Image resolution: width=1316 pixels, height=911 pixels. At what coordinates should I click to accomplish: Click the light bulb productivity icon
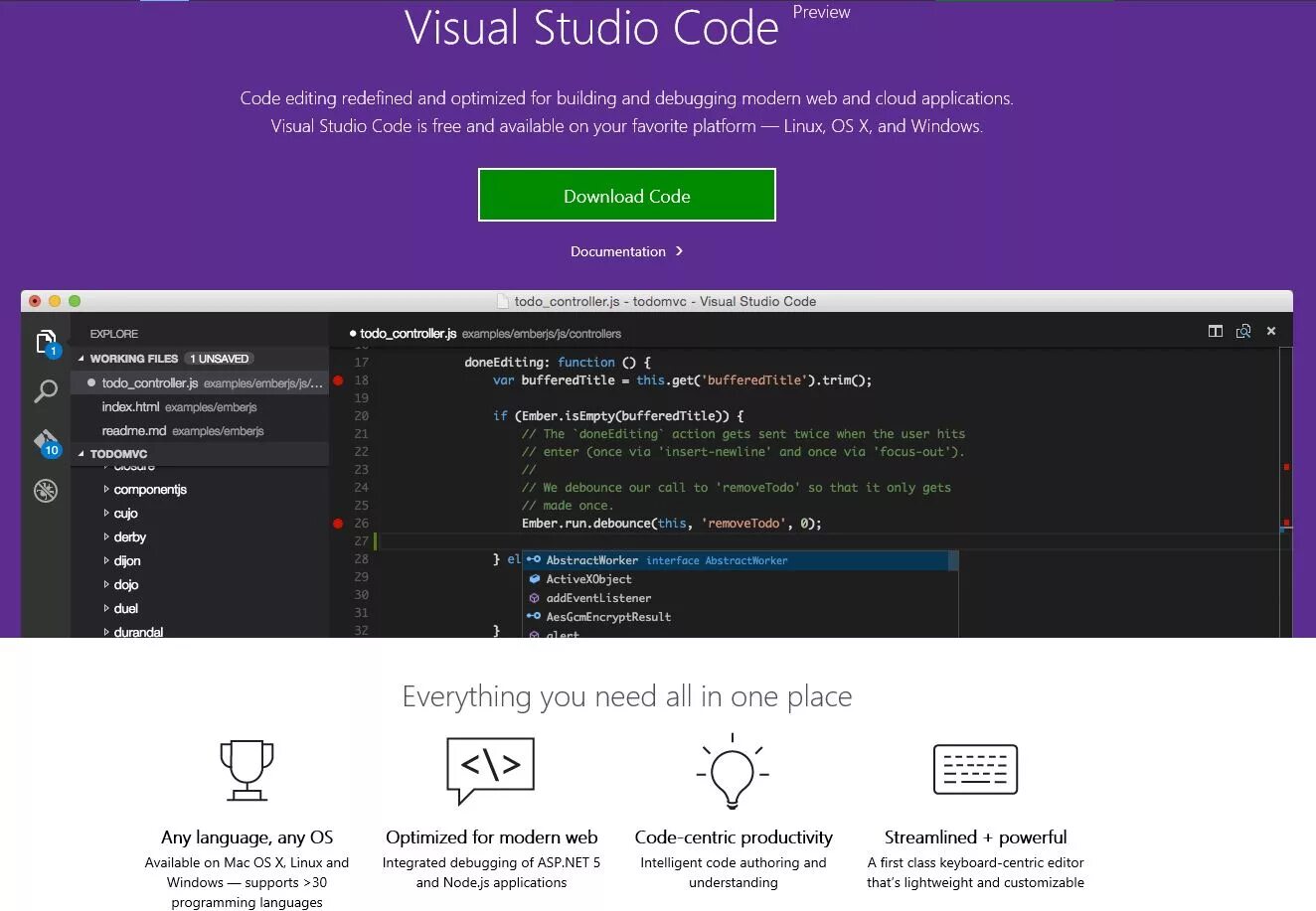(733, 771)
